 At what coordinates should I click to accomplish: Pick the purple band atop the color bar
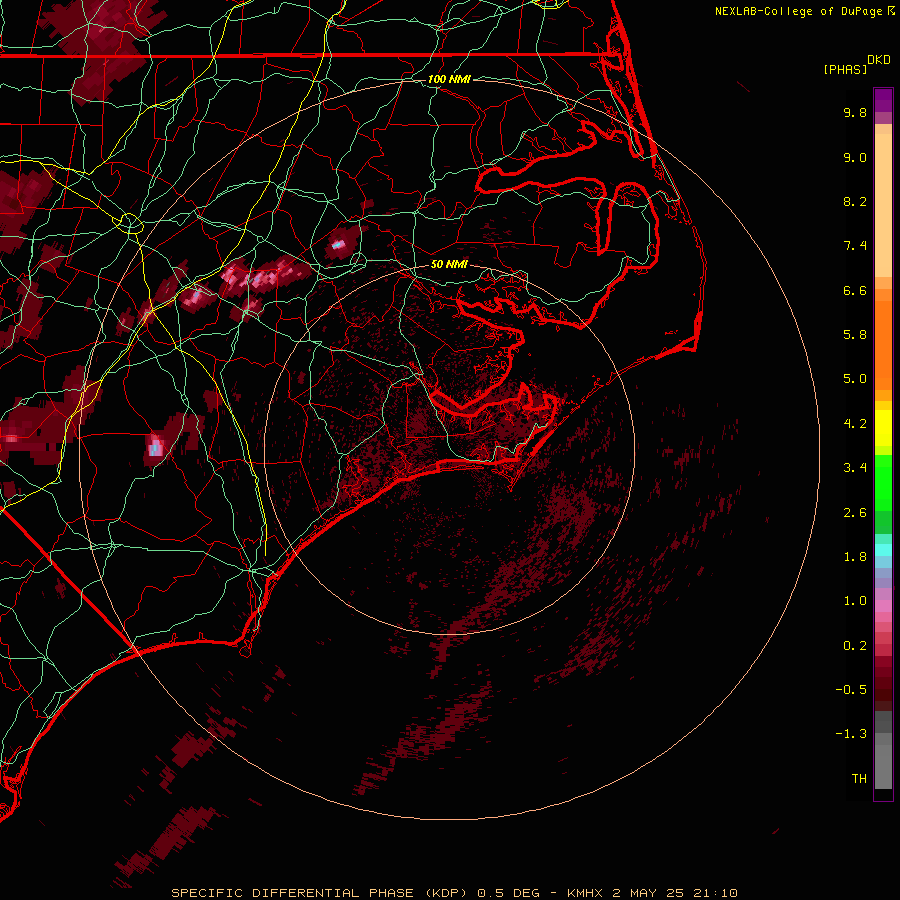coord(883,100)
